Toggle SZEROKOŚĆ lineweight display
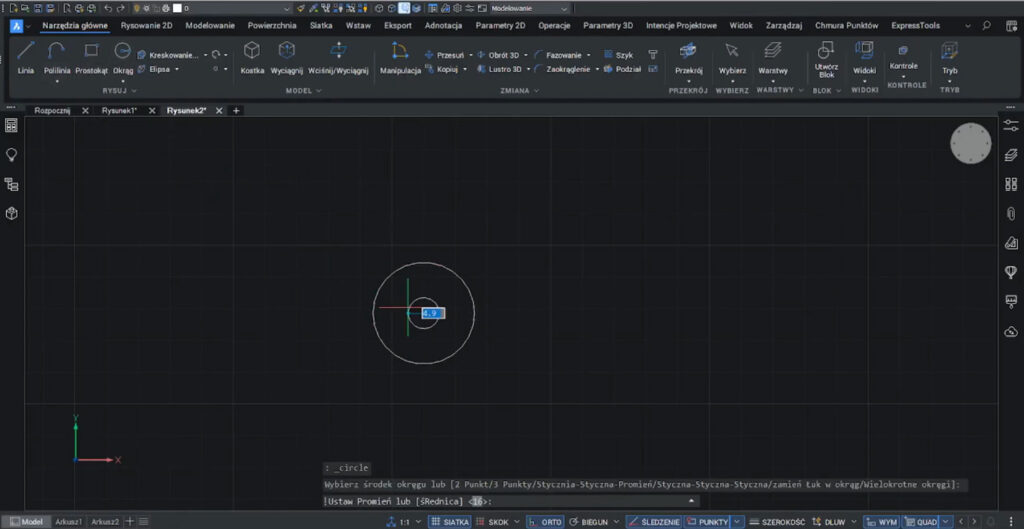The height and width of the screenshot is (529, 1024). click(778, 522)
